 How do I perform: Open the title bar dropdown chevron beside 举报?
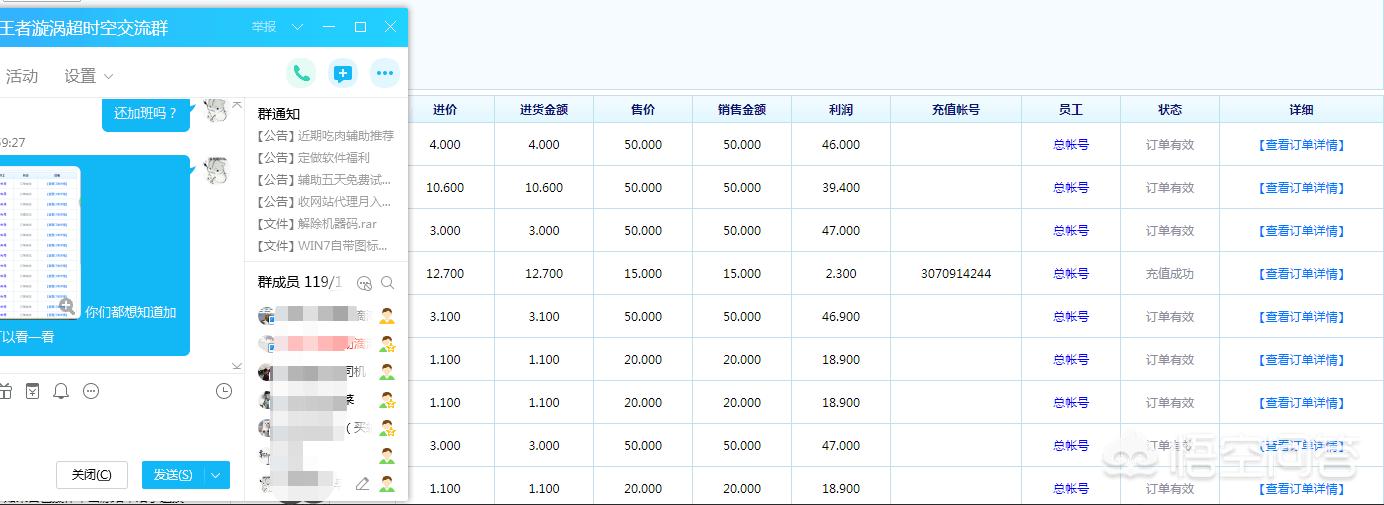297,27
